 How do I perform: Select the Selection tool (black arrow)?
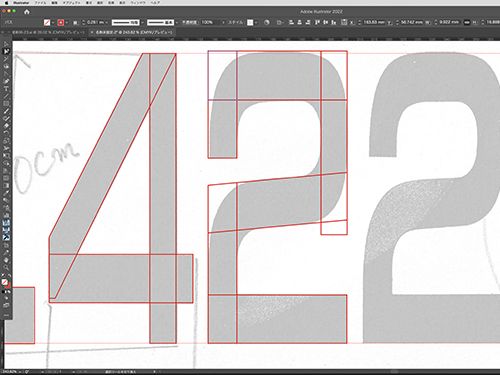pyautogui.click(x=6, y=44)
